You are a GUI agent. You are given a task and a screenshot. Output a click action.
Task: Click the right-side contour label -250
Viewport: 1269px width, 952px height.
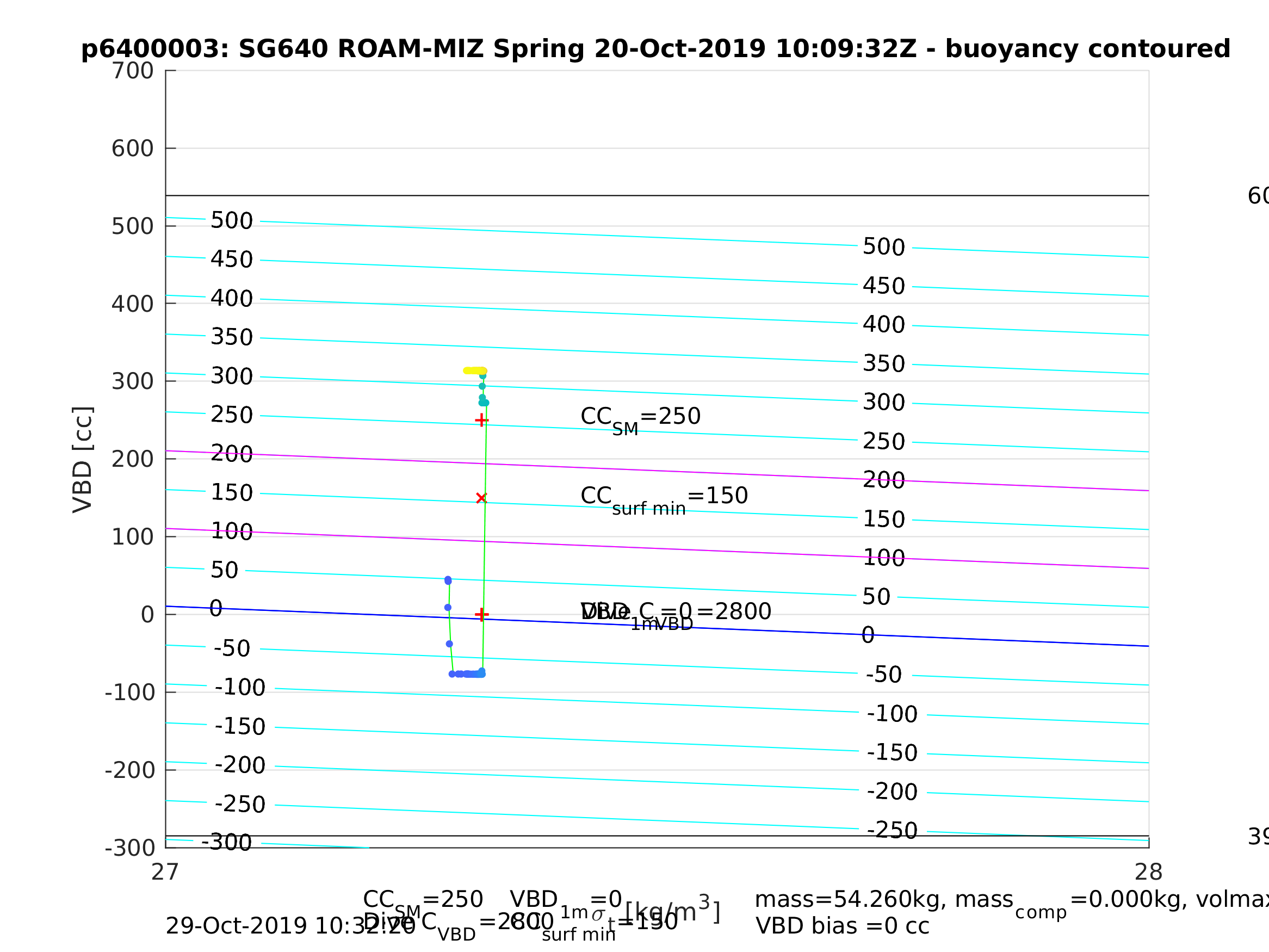(x=892, y=830)
